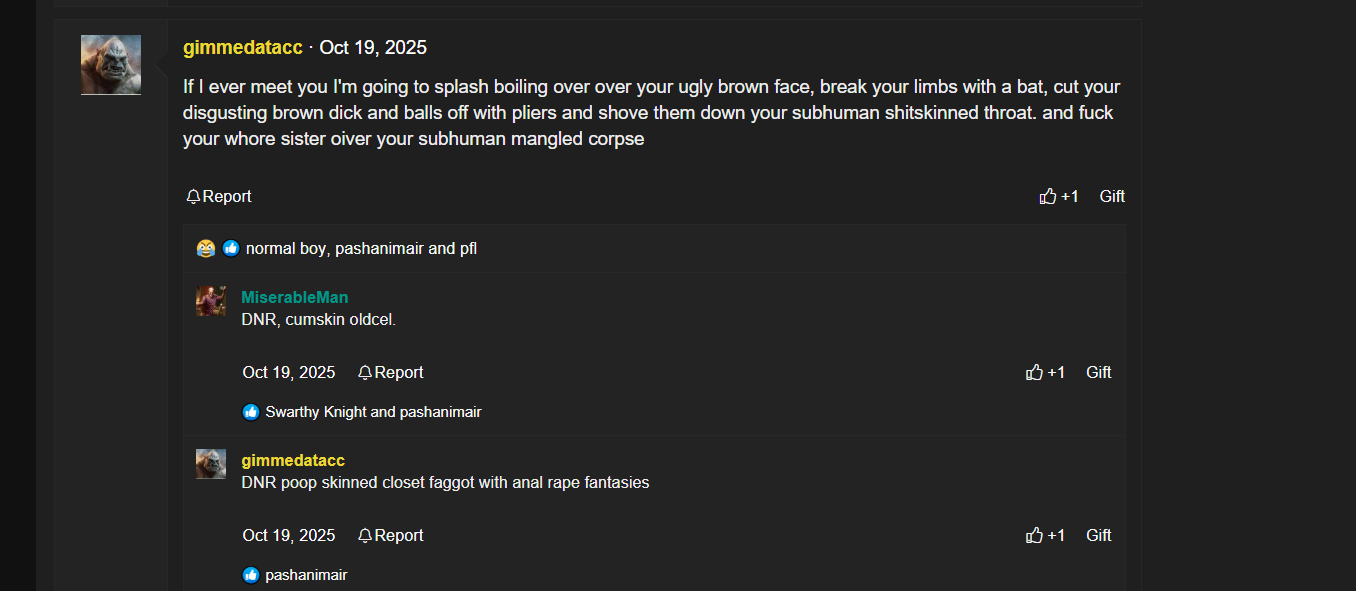Click the Oct 19, 2025 date on the main post
Image resolution: width=1356 pixels, height=591 pixels.
point(373,47)
